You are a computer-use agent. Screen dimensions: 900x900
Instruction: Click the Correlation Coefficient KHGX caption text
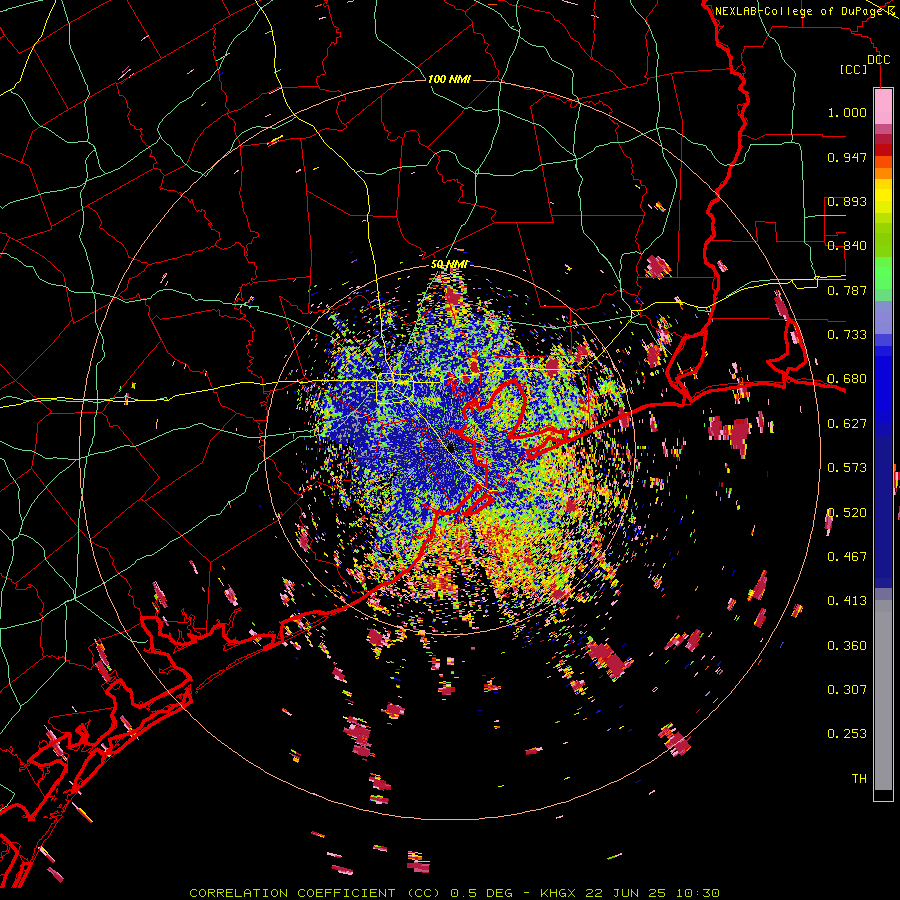454,893
